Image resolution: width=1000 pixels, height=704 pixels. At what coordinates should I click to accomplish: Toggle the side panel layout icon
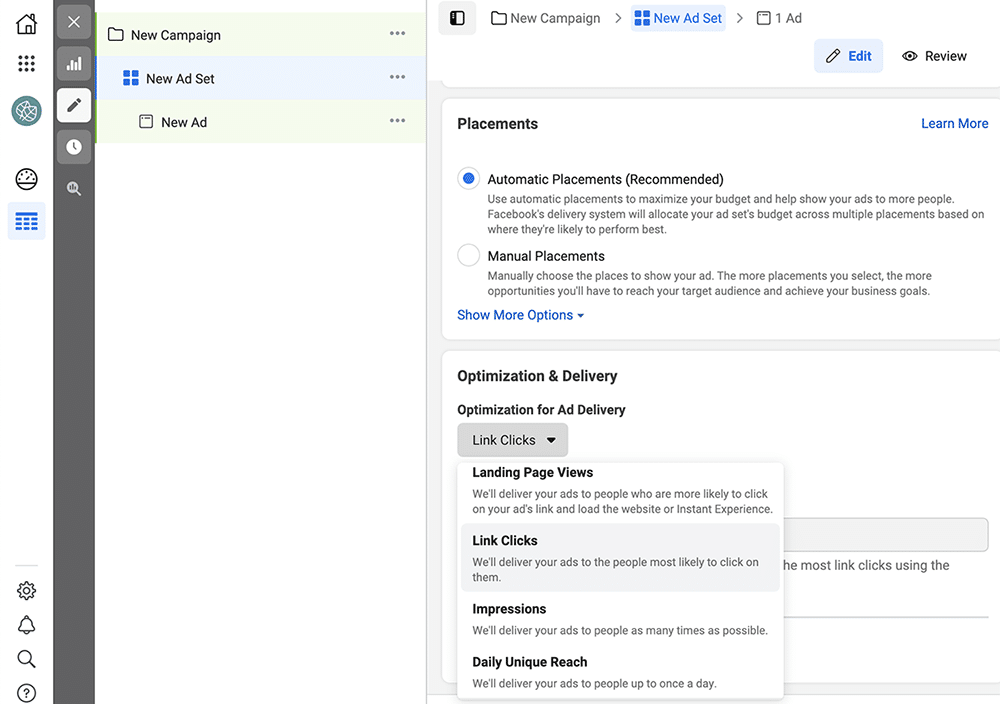pyautogui.click(x=457, y=18)
